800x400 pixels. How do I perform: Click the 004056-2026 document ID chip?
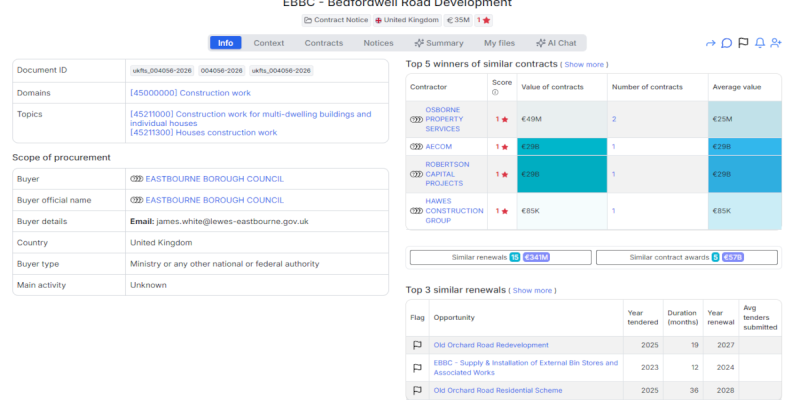click(222, 71)
